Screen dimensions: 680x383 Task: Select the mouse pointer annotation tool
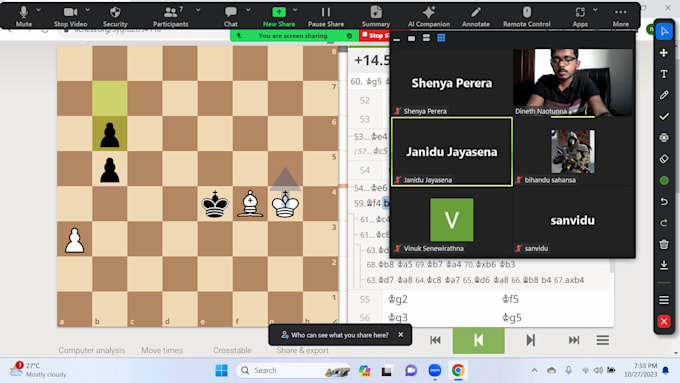pos(664,31)
